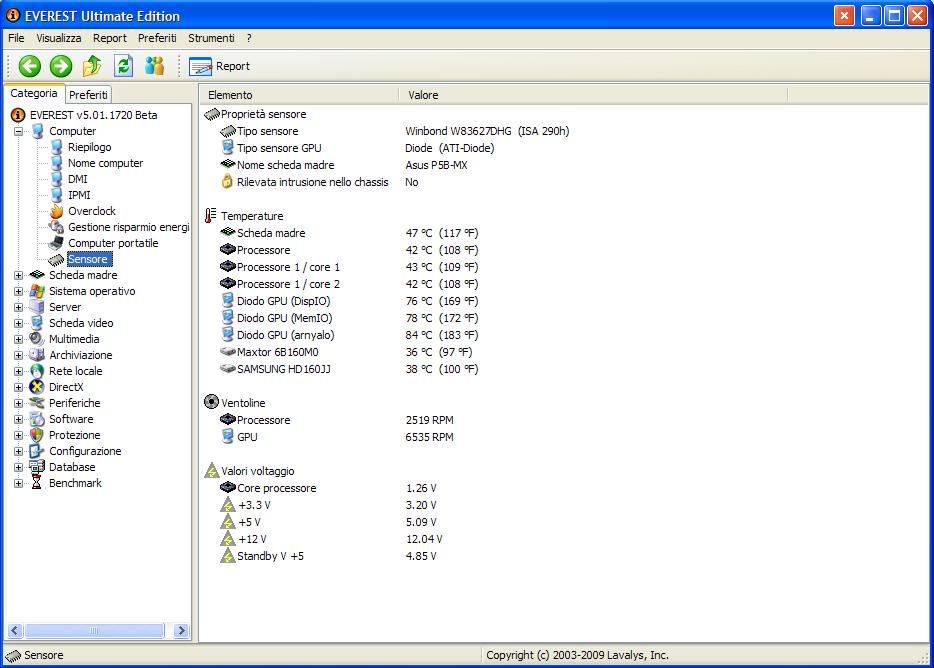The height and width of the screenshot is (668, 934).
Task: Expand the Sistema operativo tree node
Action: pos(18,291)
